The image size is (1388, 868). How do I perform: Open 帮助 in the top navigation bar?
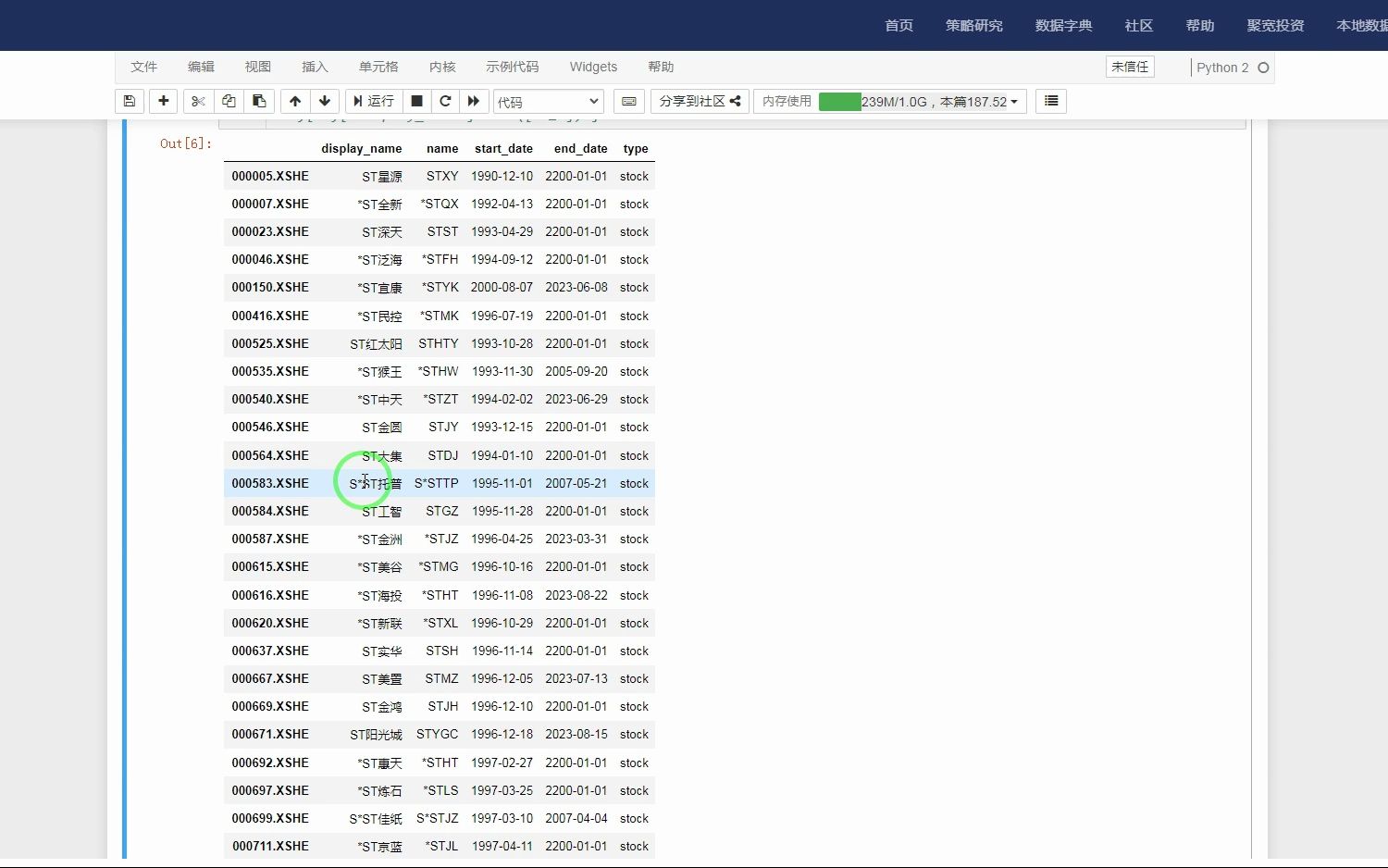tap(1199, 25)
